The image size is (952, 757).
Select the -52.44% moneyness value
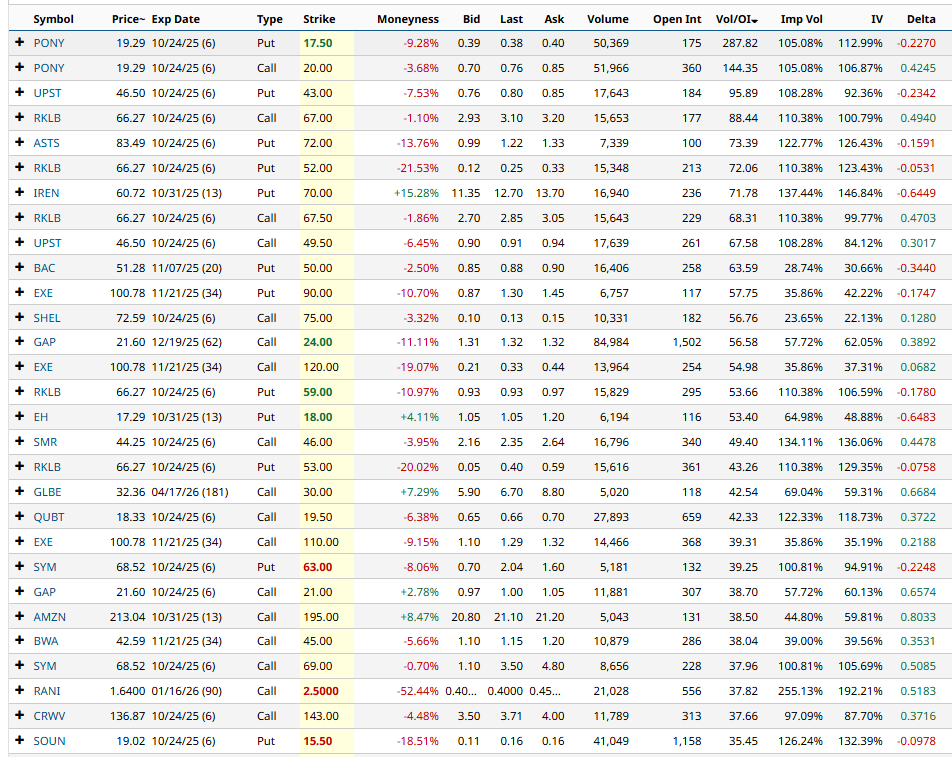[x=417, y=691]
